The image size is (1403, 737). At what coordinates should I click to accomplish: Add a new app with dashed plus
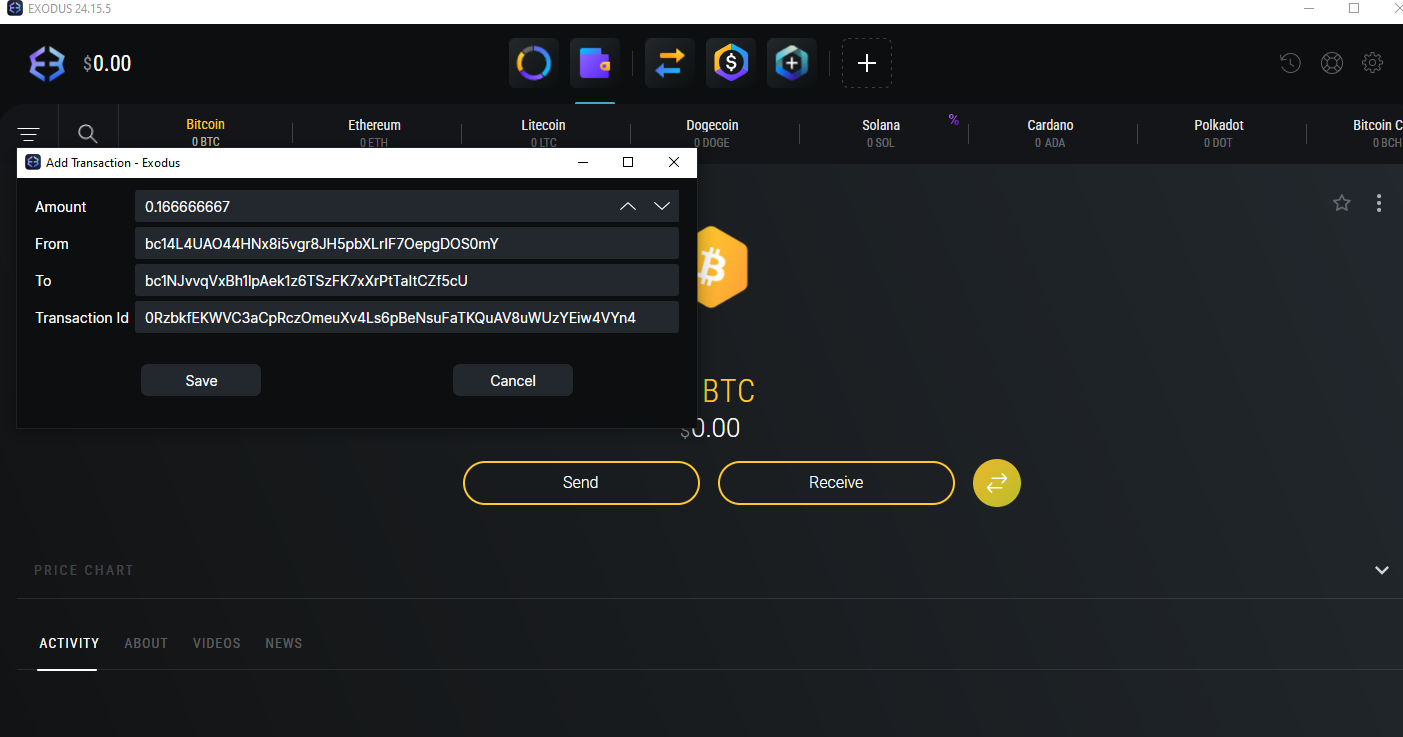(867, 64)
